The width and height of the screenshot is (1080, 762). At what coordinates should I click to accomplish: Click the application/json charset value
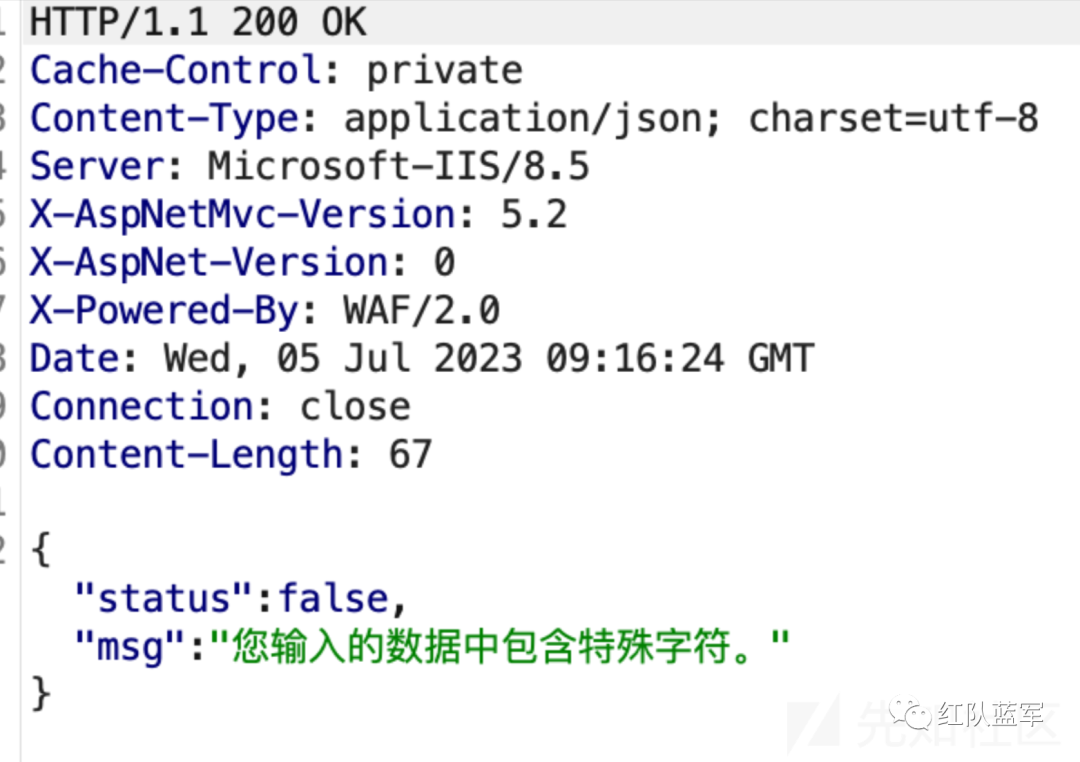tap(691, 119)
